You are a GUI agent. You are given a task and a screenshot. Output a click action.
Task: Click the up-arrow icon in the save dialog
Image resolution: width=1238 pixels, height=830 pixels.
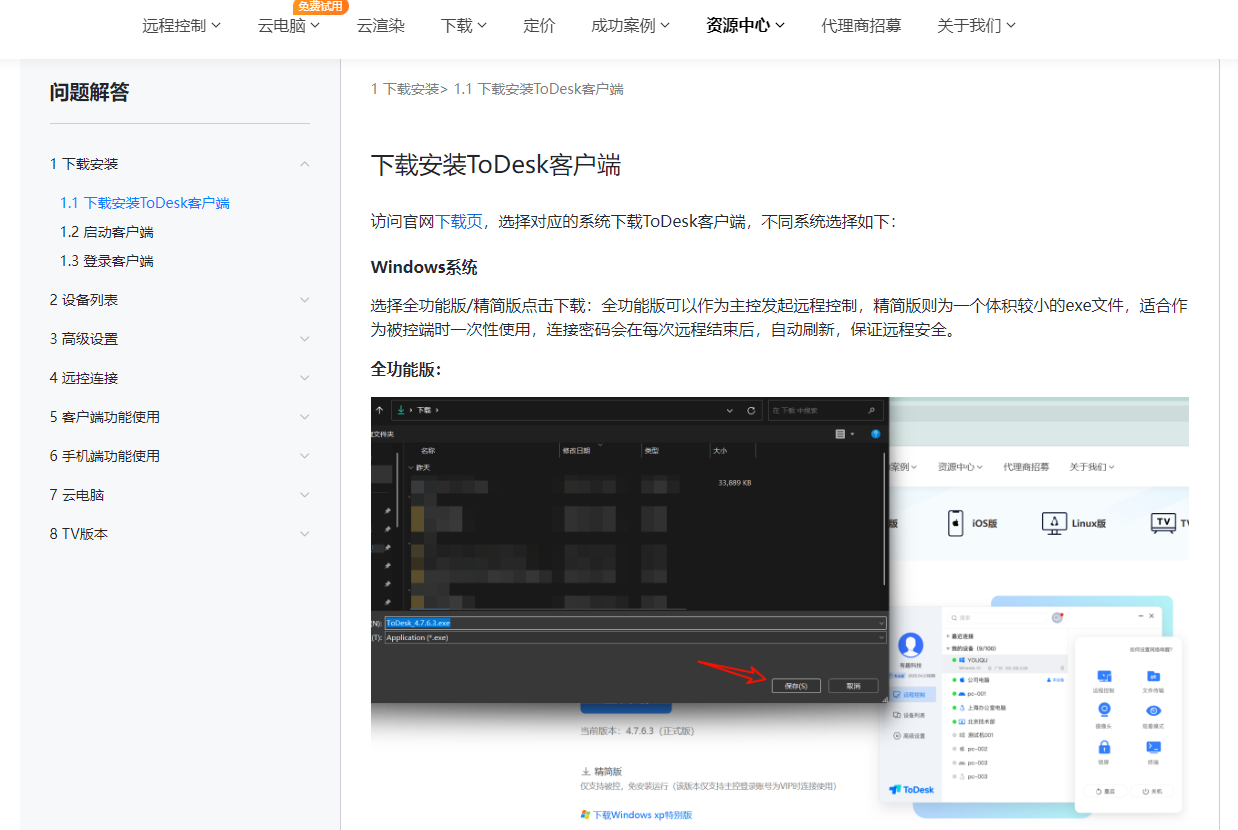(x=379, y=410)
